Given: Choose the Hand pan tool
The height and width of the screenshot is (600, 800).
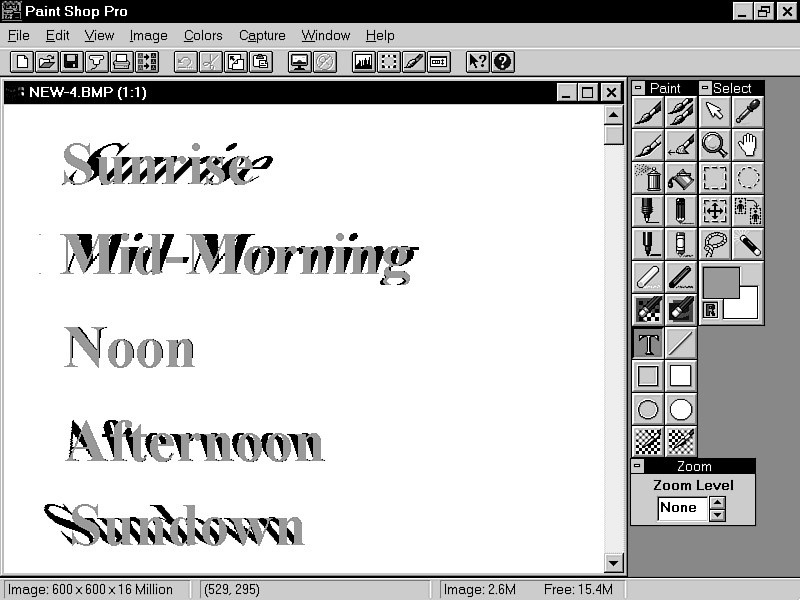Looking at the screenshot, I should point(747,145).
